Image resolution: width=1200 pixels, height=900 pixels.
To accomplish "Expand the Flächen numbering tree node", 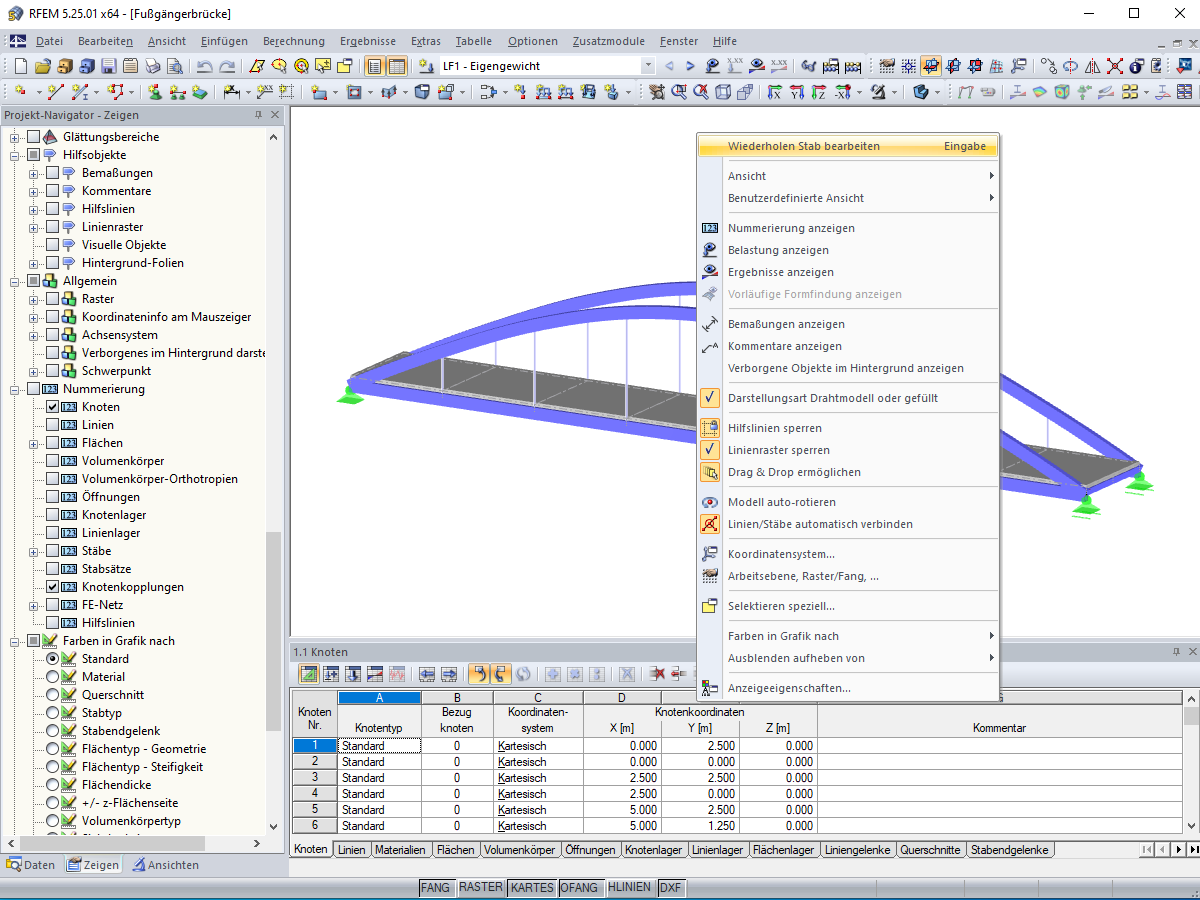I will coord(34,443).
